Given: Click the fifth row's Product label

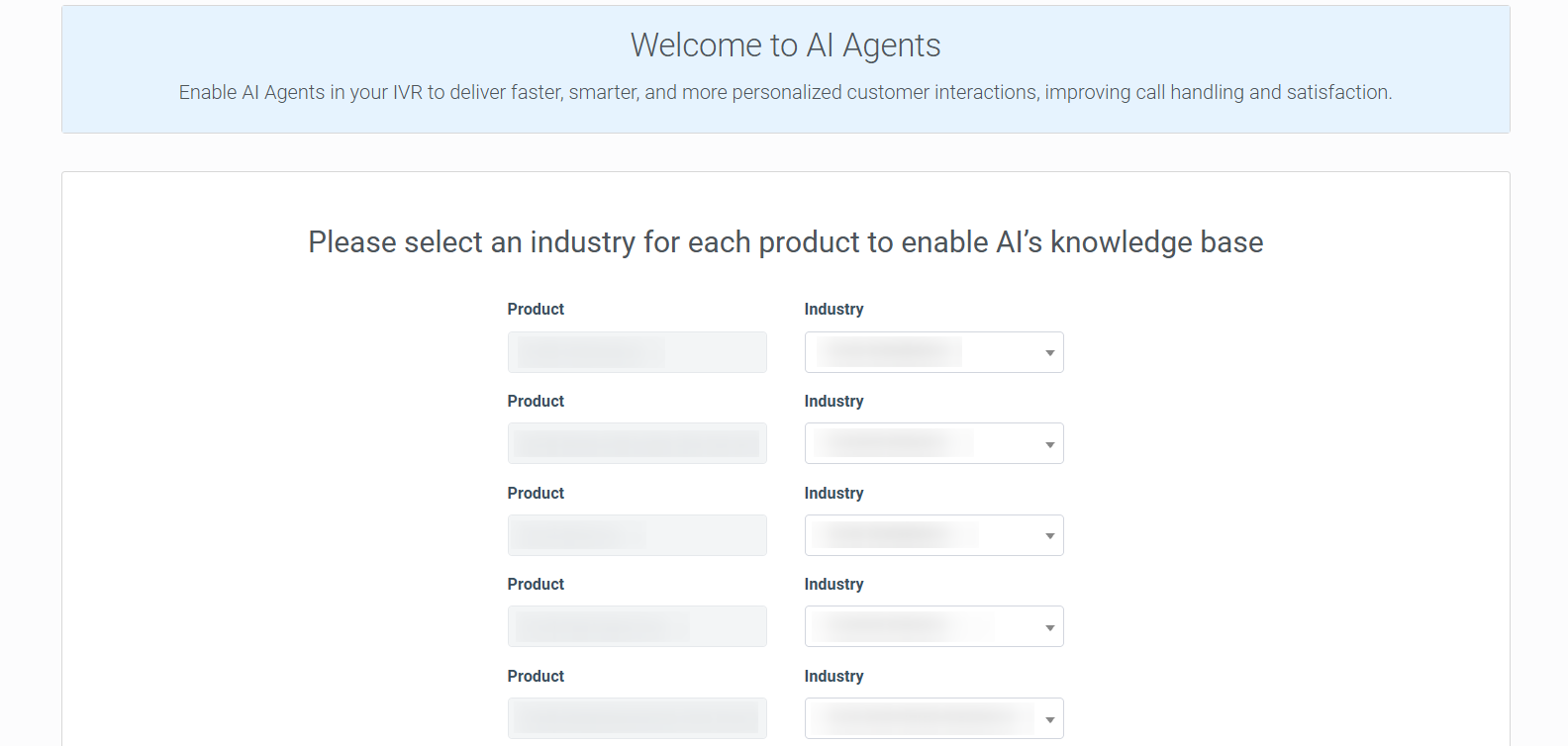Looking at the screenshot, I should [x=536, y=677].
